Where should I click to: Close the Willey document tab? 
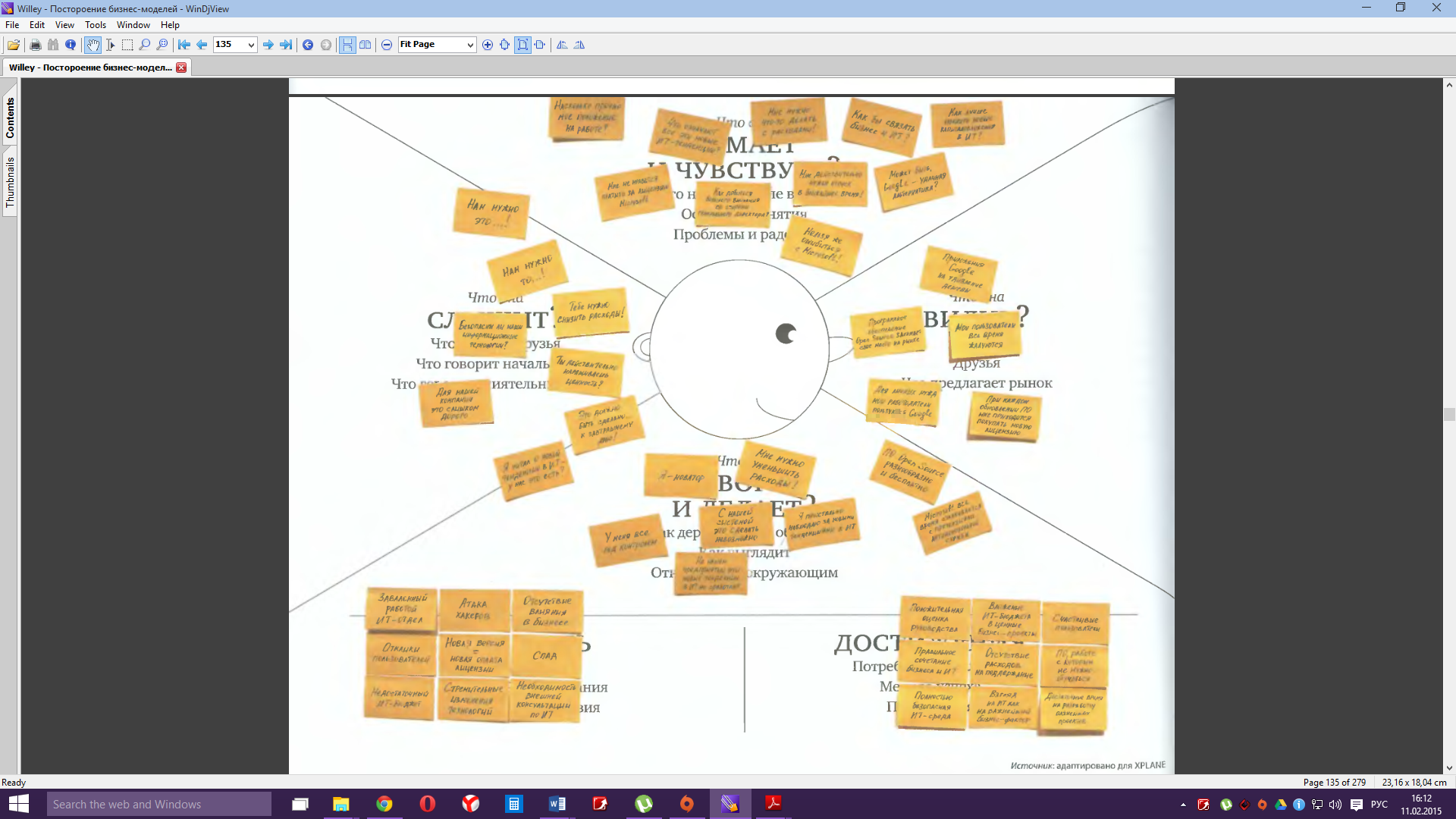coord(181,67)
